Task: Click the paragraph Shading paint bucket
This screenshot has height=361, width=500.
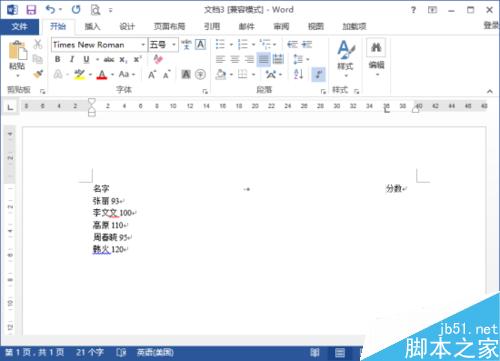Action: 221,74
